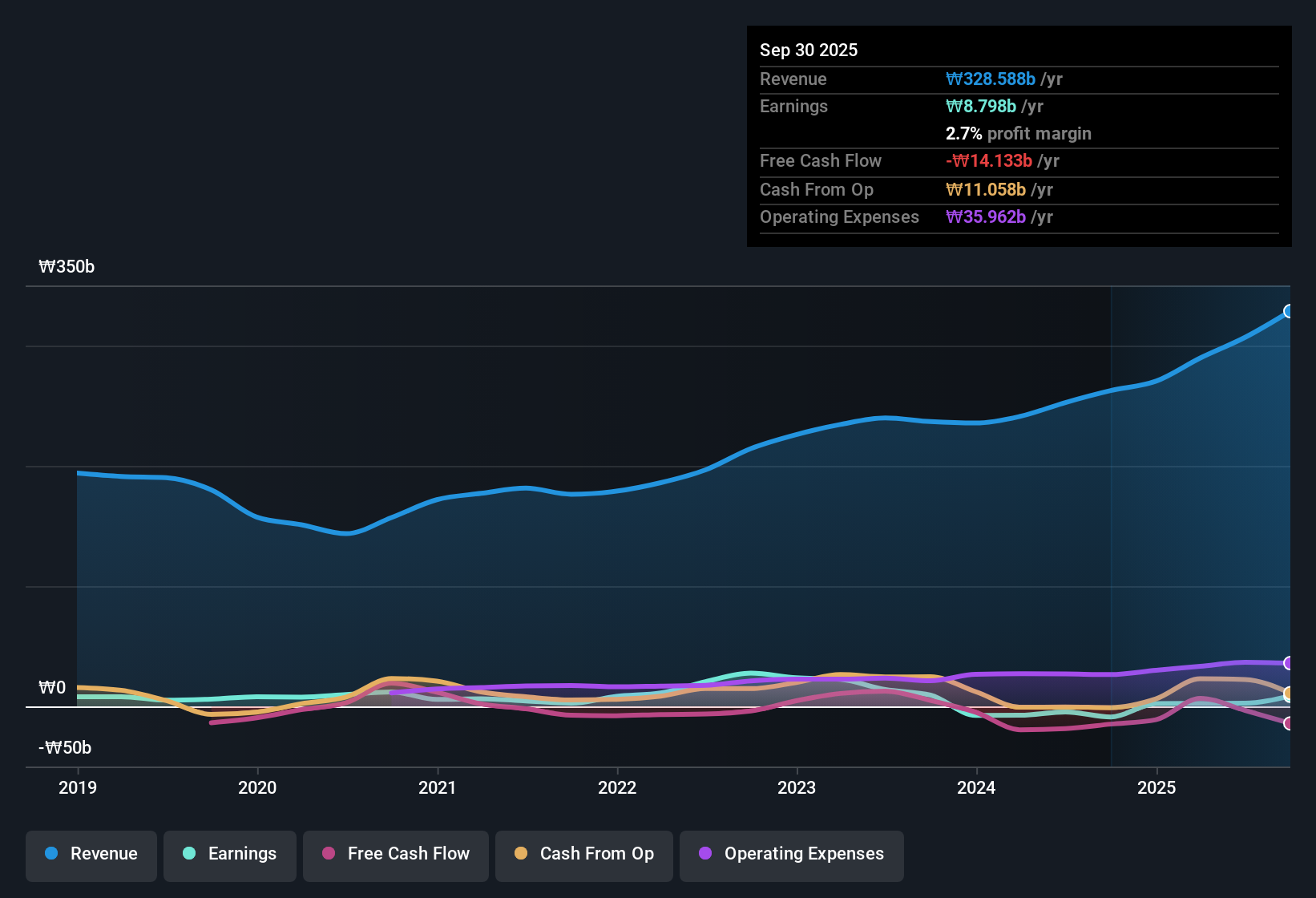Viewport: 1316px width, 898px height.
Task: Hide the Earnings series via its legend
Action: point(229,854)
